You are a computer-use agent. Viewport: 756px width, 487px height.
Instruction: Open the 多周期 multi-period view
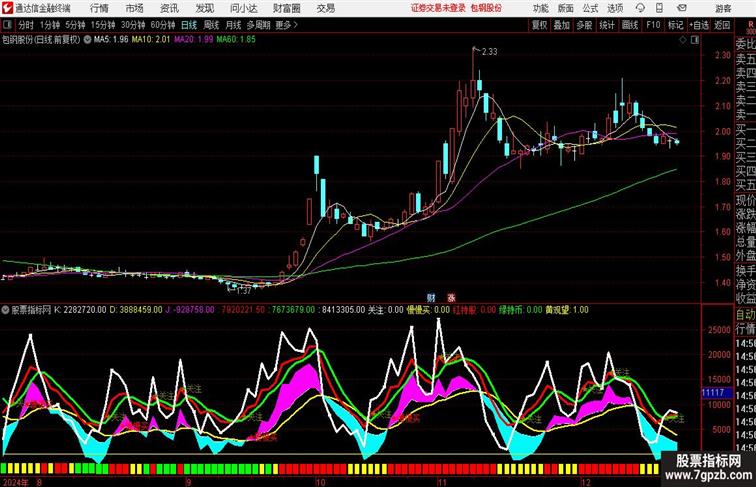tap(258, 25)
